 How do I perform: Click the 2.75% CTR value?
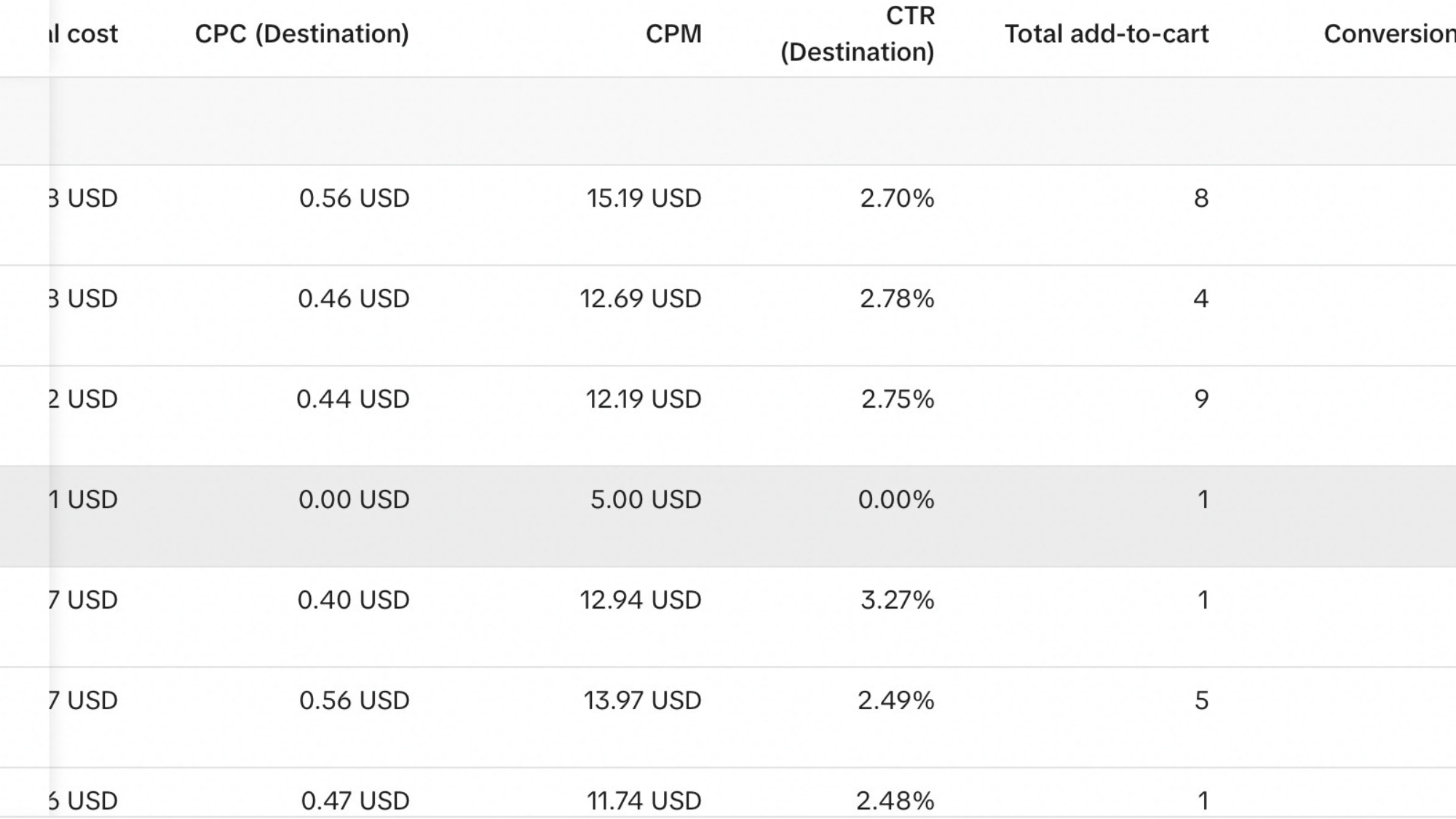click(x=897, y=399)
